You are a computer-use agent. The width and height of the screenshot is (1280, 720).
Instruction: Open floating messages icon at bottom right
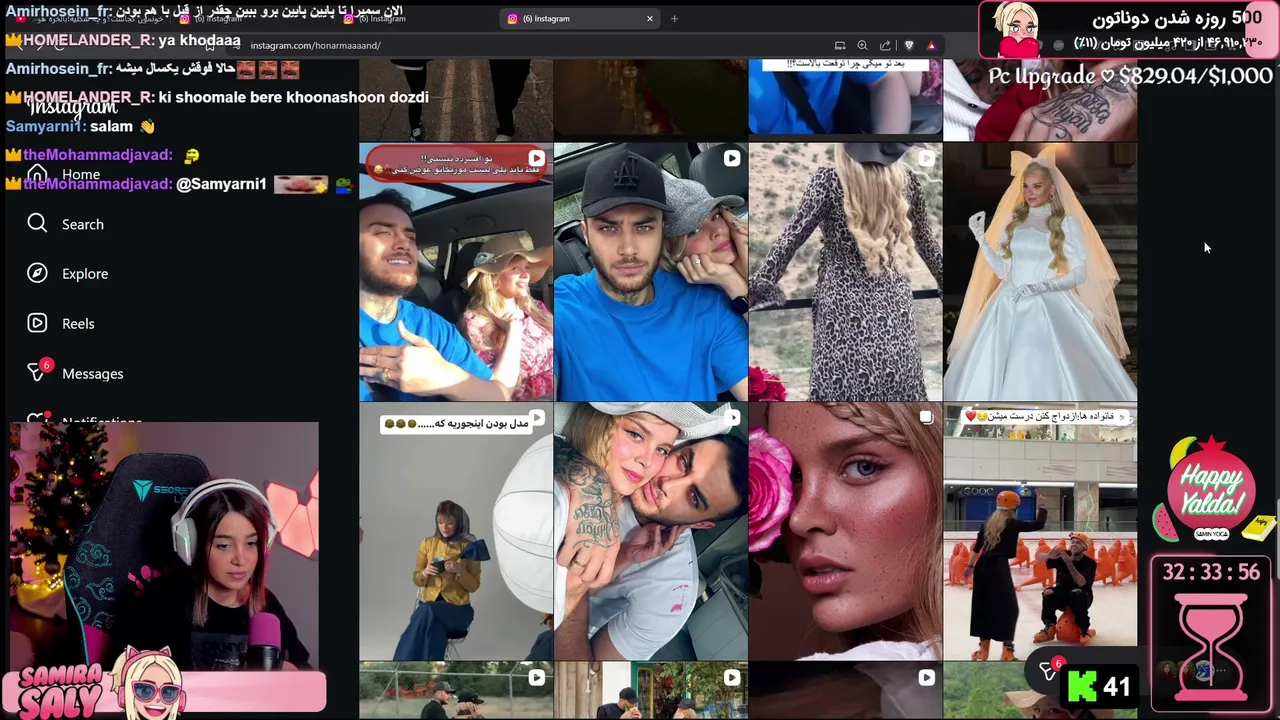coord(1050,671)
